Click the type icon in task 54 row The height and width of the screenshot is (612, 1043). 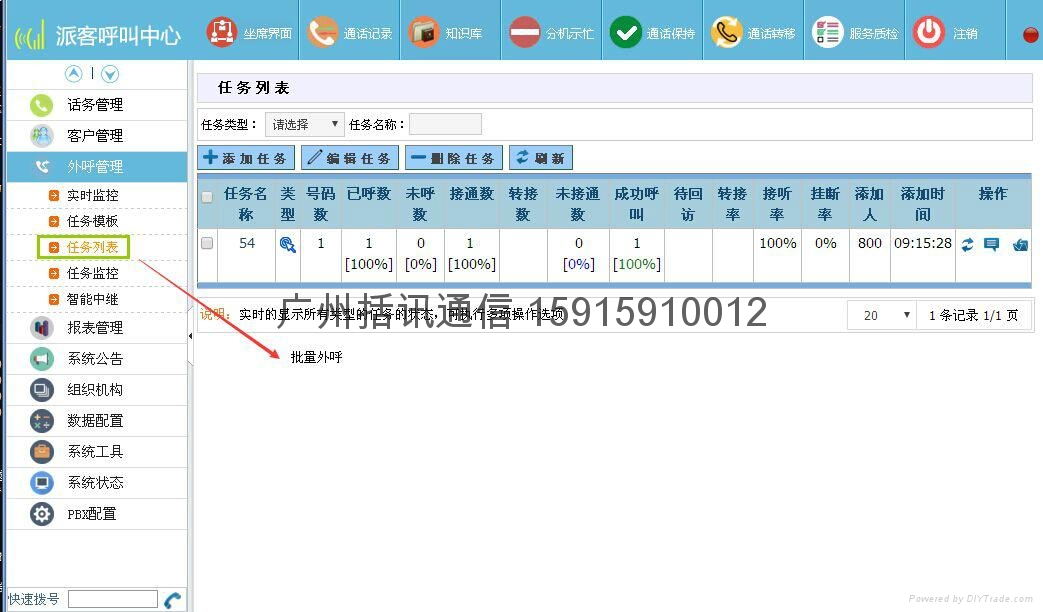coord(287,245)
